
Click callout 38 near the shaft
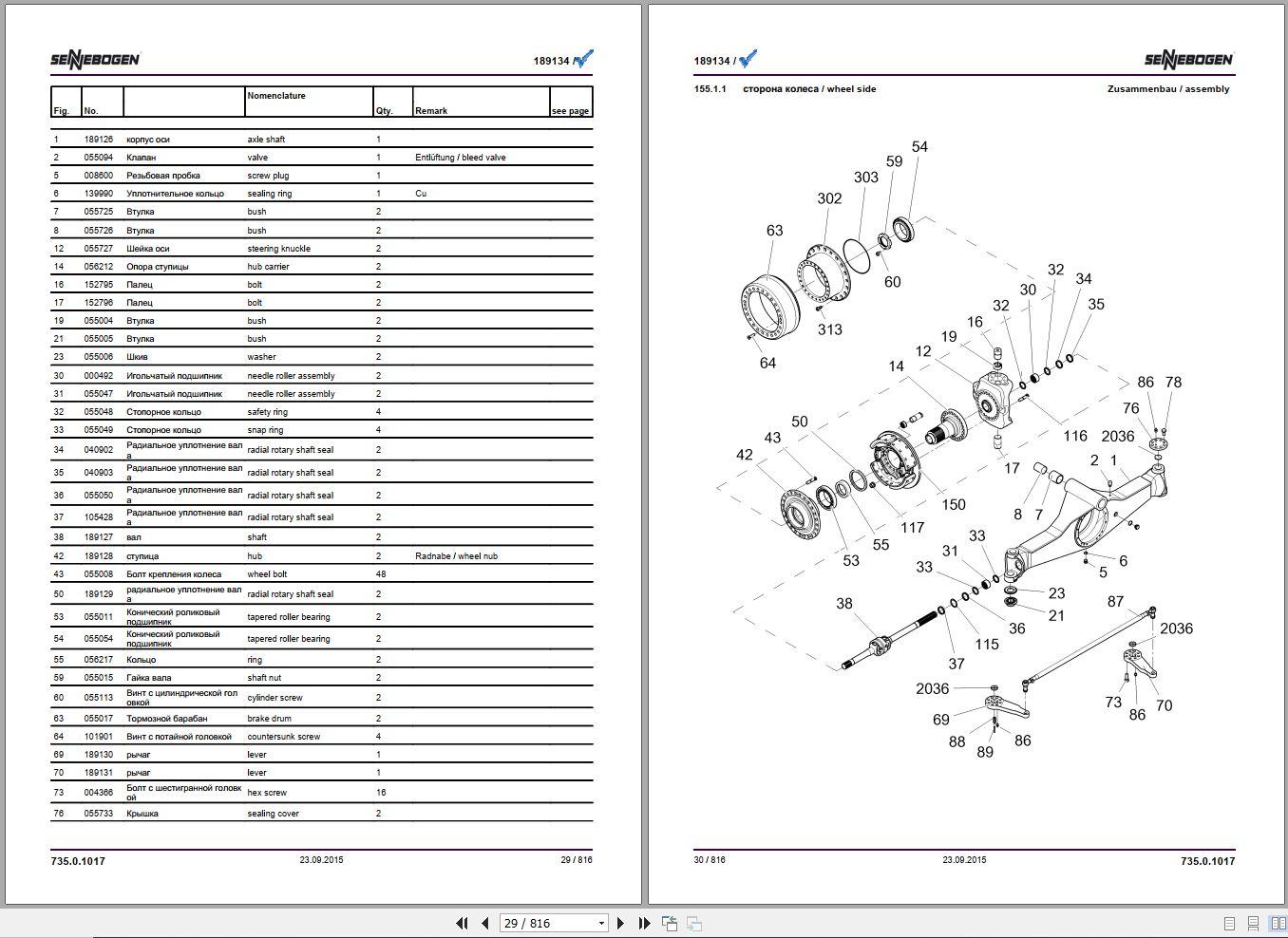coord(844,604)
